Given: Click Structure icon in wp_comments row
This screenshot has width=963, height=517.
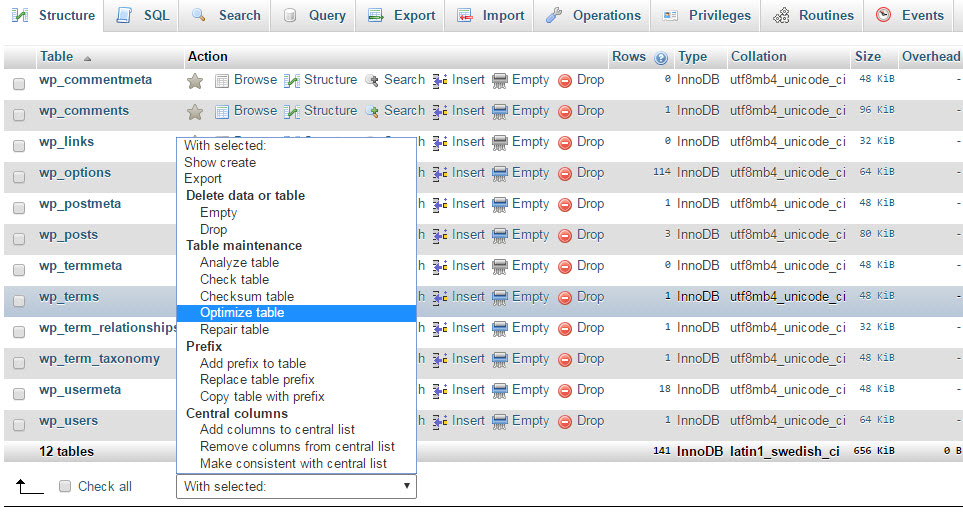Looking at the screenshot, I should pyautogui.click(x=292, y=111).
